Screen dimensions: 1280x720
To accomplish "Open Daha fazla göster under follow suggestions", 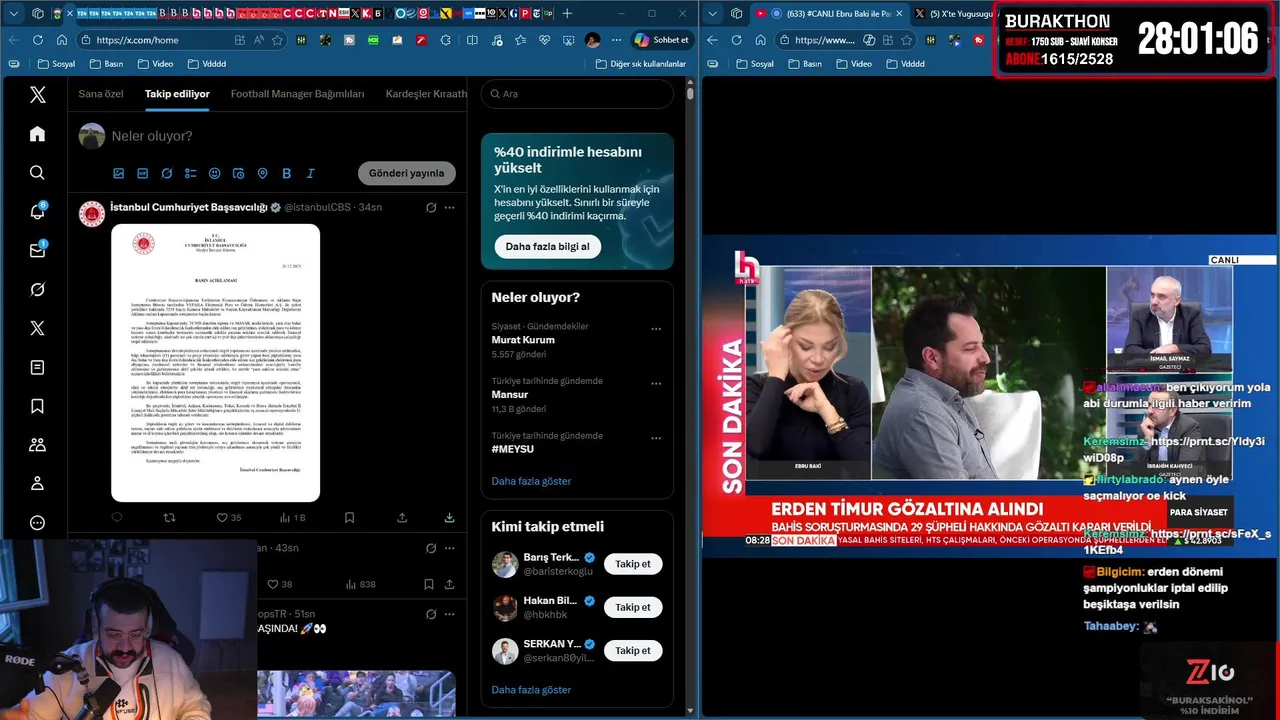I will [531, 690].
